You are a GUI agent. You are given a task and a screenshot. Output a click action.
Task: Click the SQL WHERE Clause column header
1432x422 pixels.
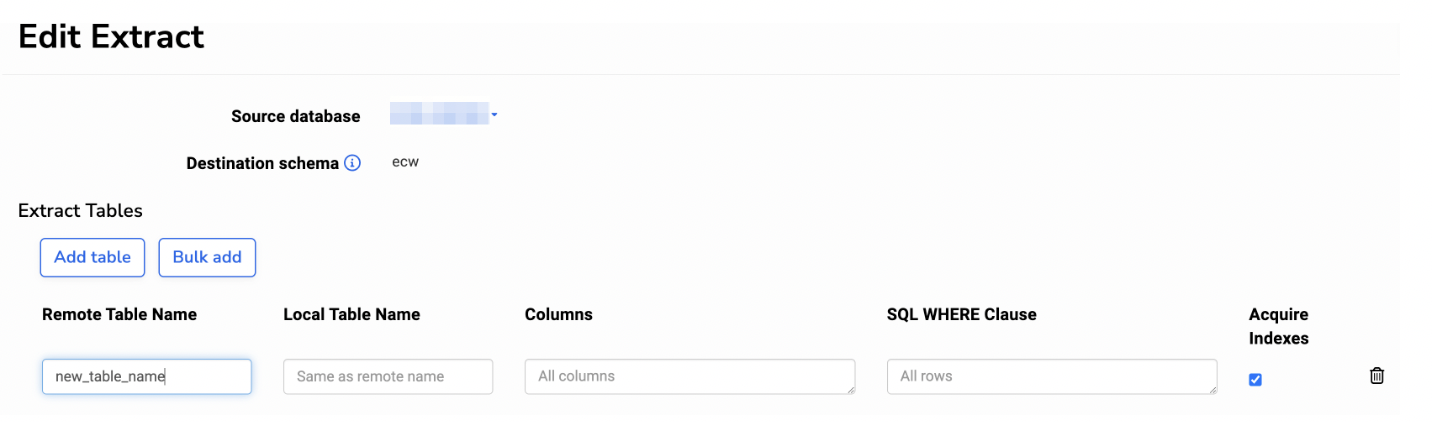point(961,314)
